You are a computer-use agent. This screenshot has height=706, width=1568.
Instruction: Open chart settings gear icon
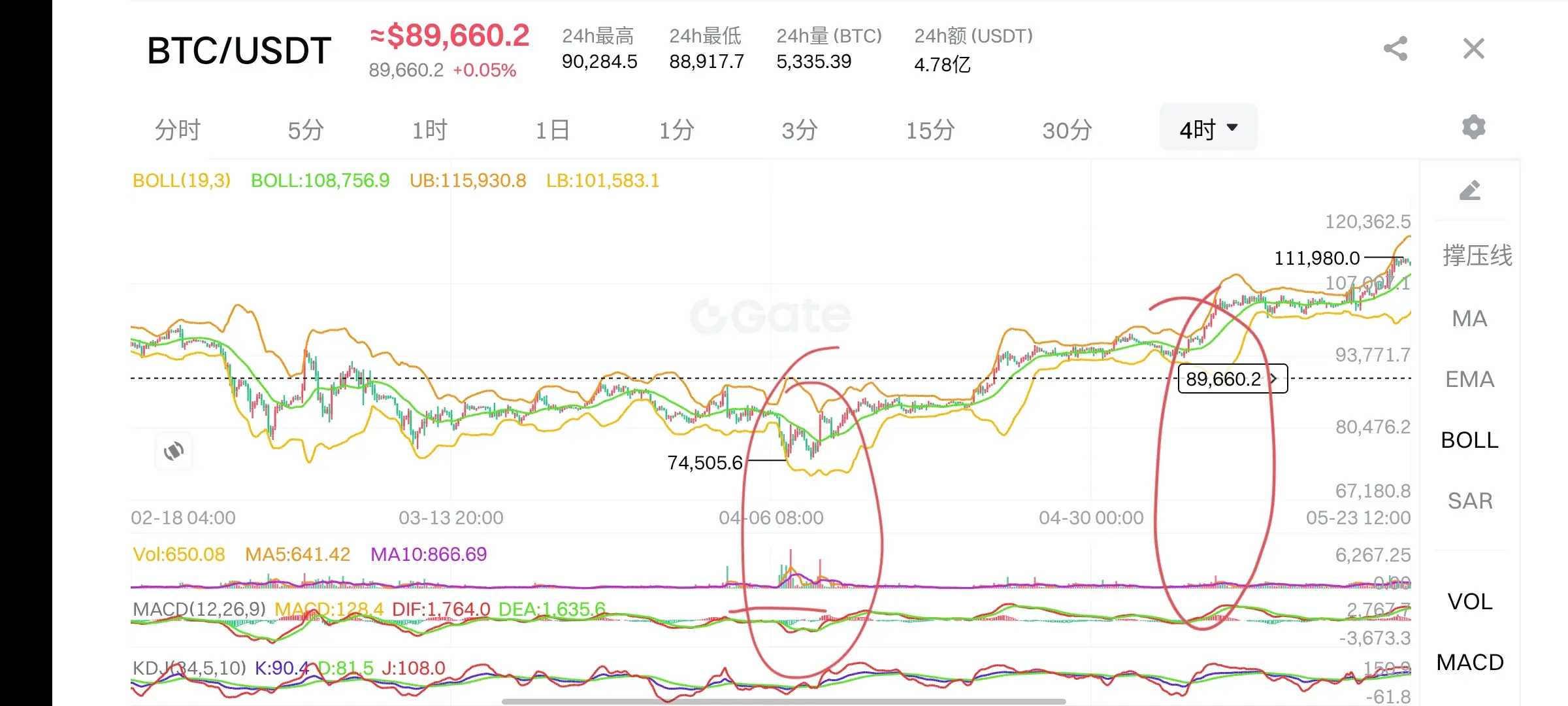[x=1473, y=127]
